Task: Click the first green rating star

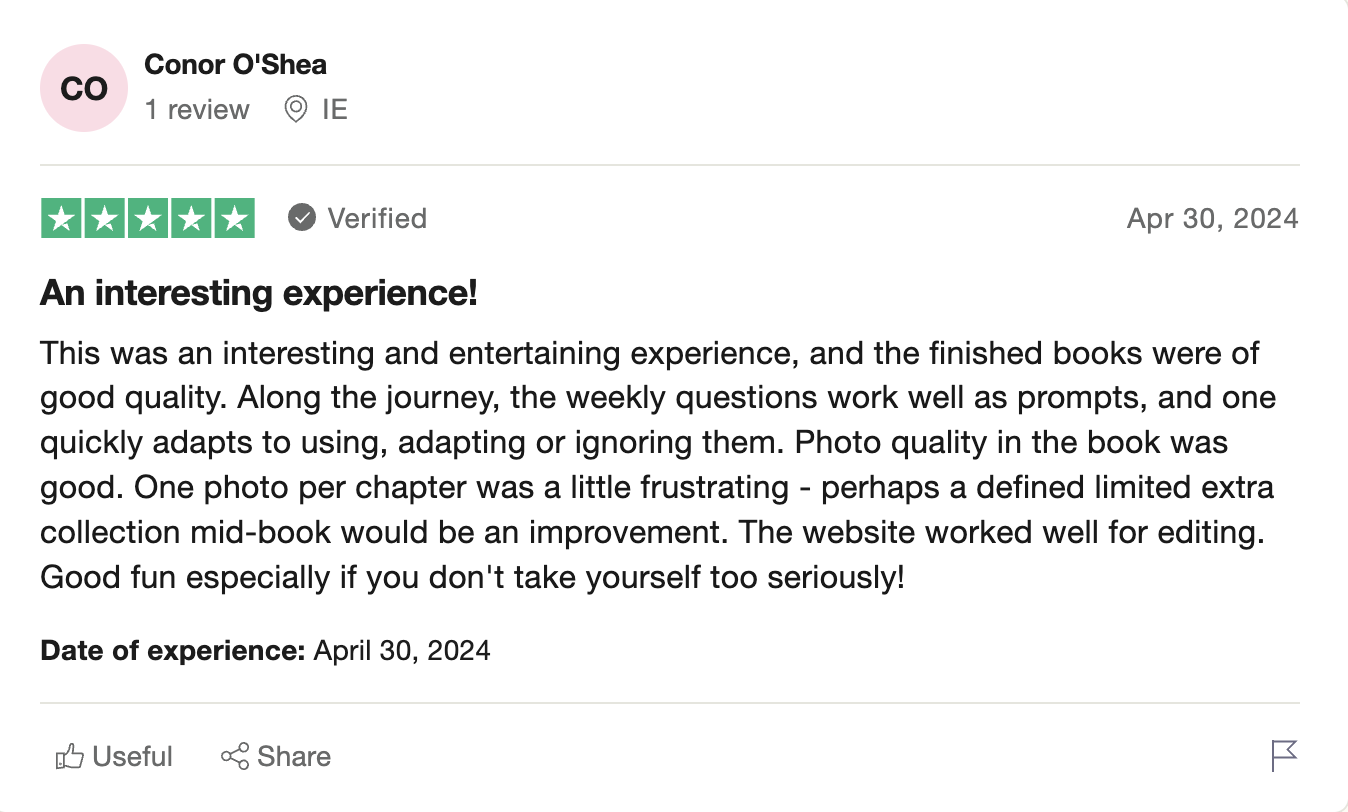Action: pos(62,219)
